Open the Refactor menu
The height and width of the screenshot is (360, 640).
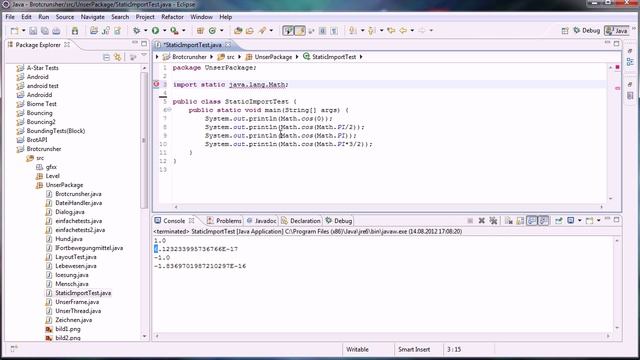pyautogui.click(x=172, y=17)
